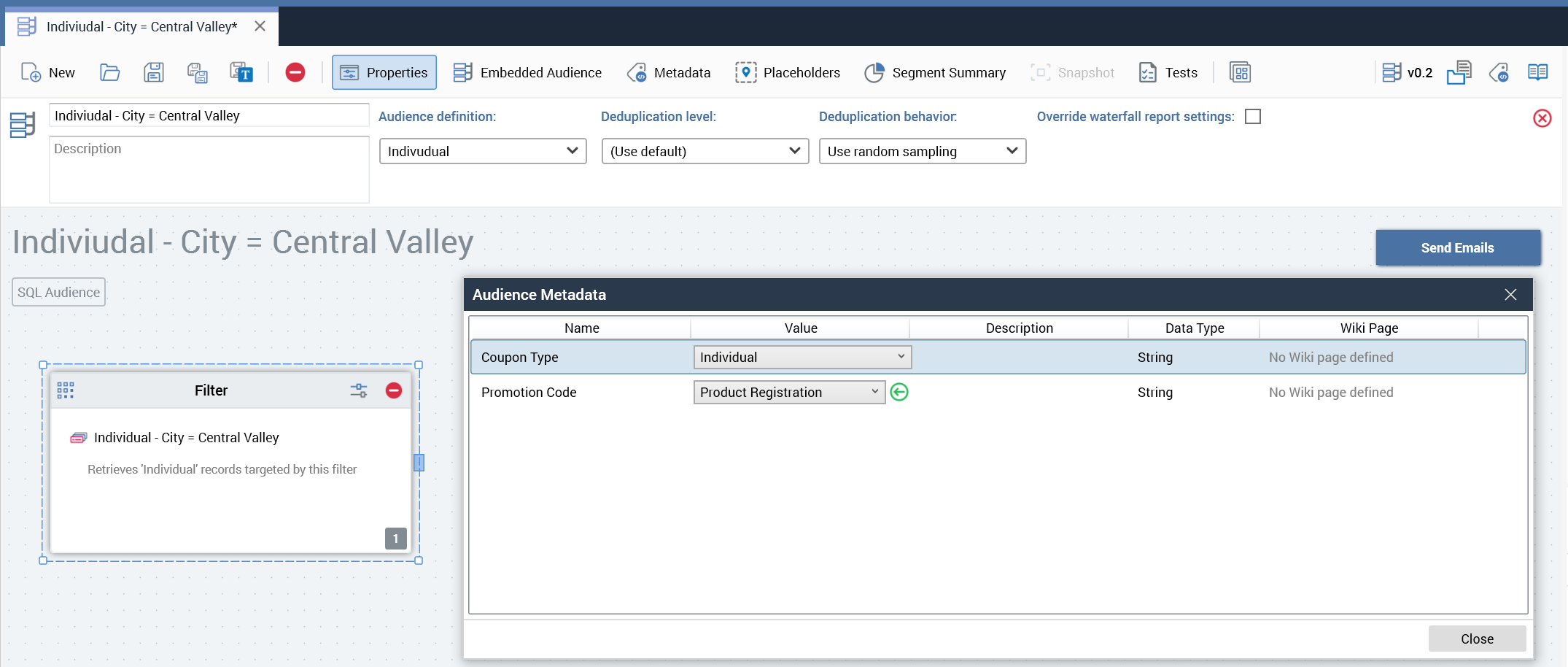1568x667 pixels.
Task: Click the green revert arrow beside Promotion Code
Action: pyautogui.click(x=899, y=392)
